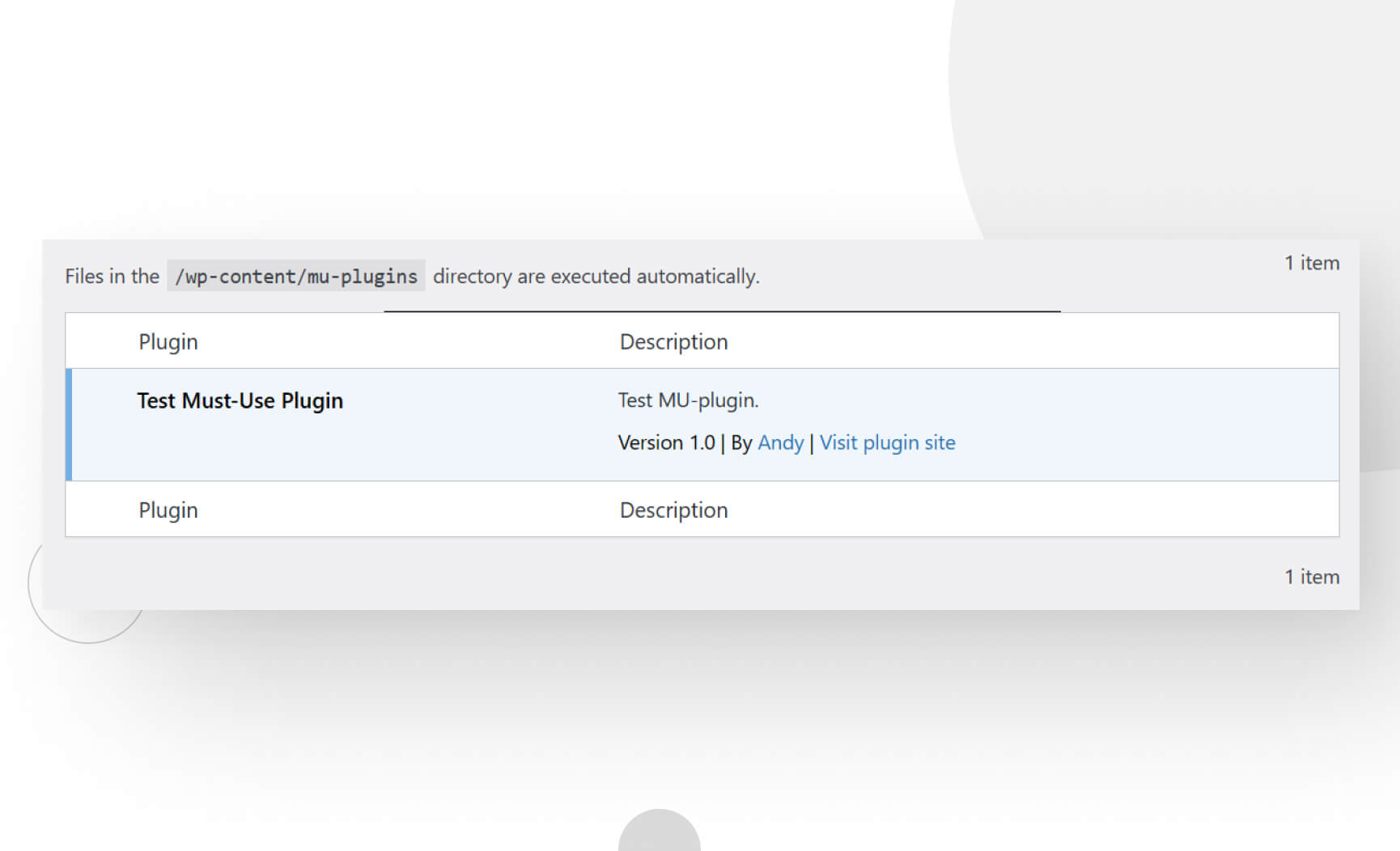The image size is (1400, 851).
Task: Click the Test MU-plugin description text
Action: click(688, 400)
